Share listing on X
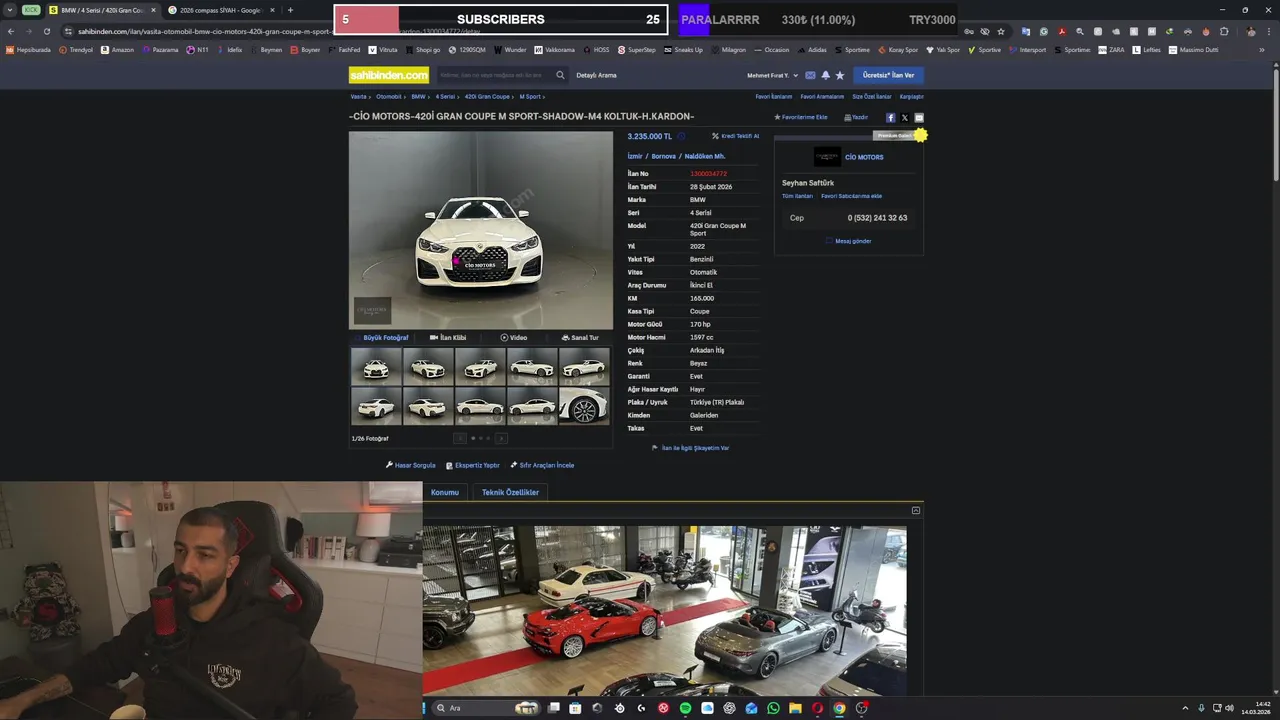The height and width of the screenshot is (720, 1280). (x=905, y=118)
